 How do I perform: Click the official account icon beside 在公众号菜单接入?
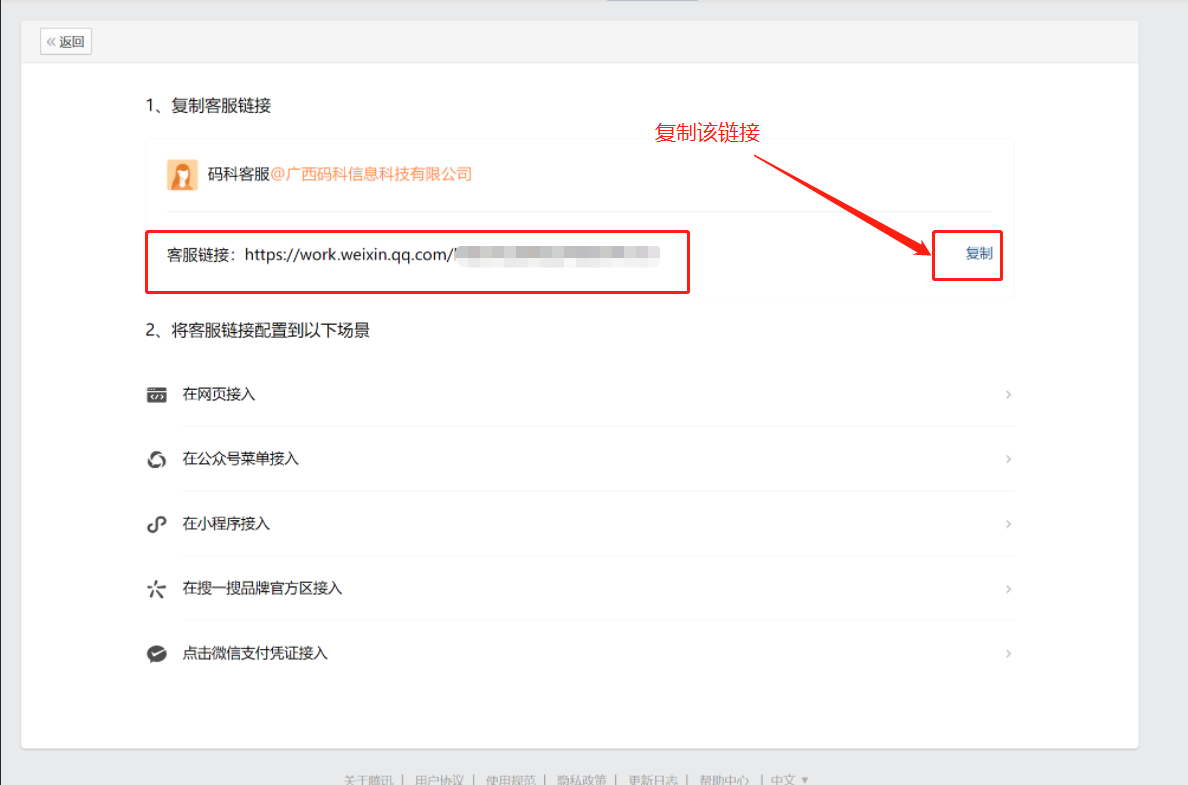coord(157,459)
